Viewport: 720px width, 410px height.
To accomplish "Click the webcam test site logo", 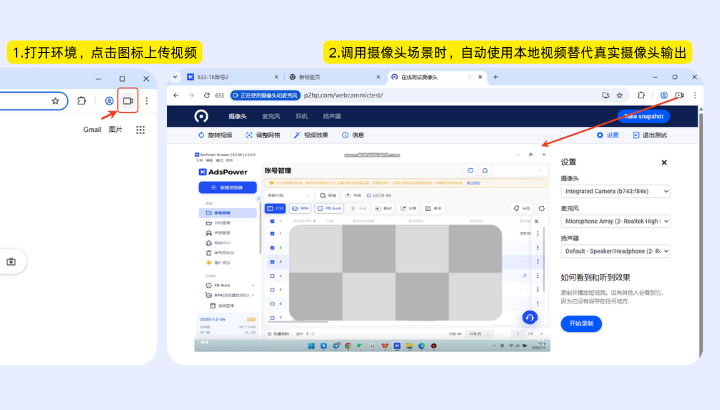I will (x=201, y=116).
